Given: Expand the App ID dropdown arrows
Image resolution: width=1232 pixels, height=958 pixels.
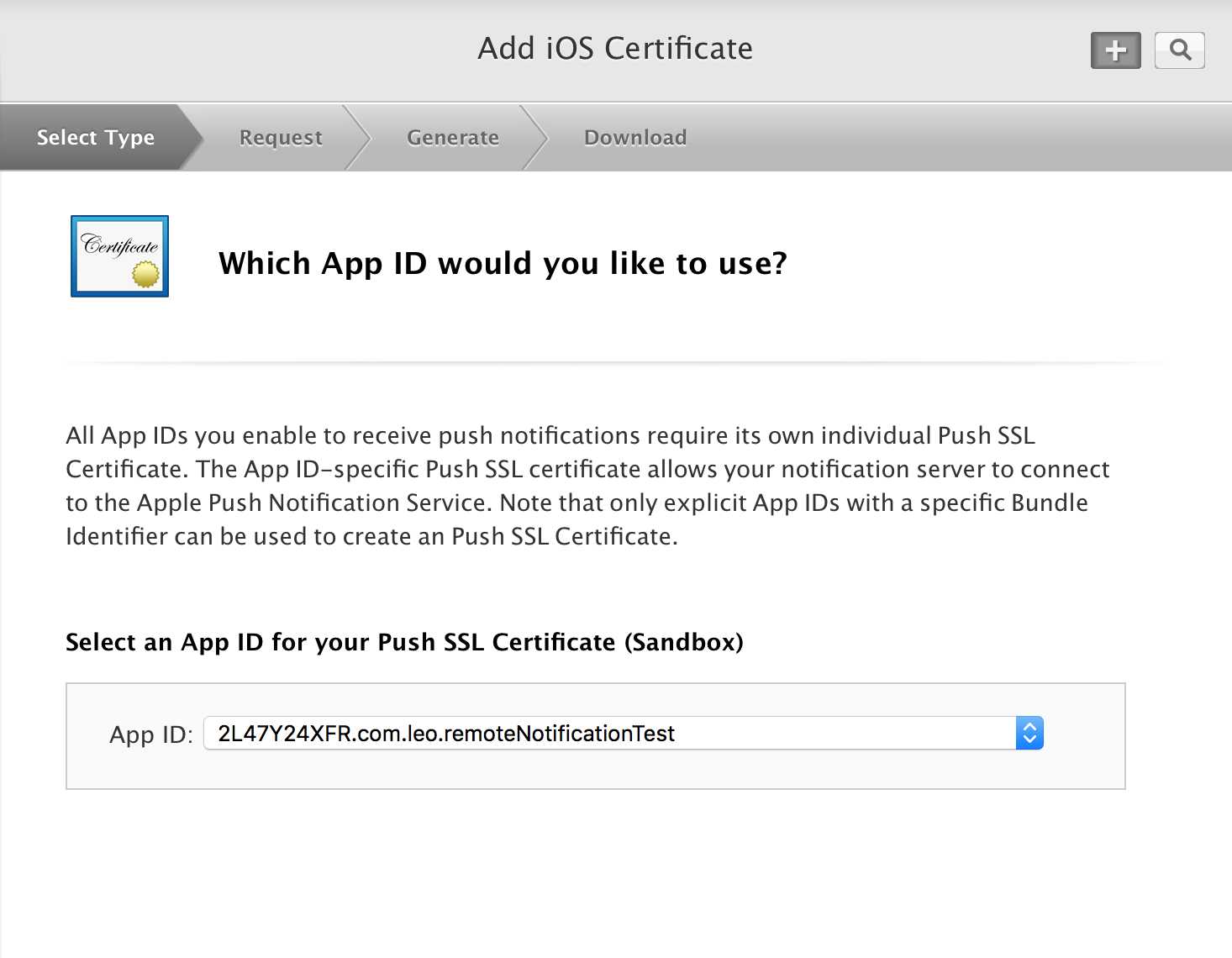Looking at the screenshot, I should (1029, 733).
